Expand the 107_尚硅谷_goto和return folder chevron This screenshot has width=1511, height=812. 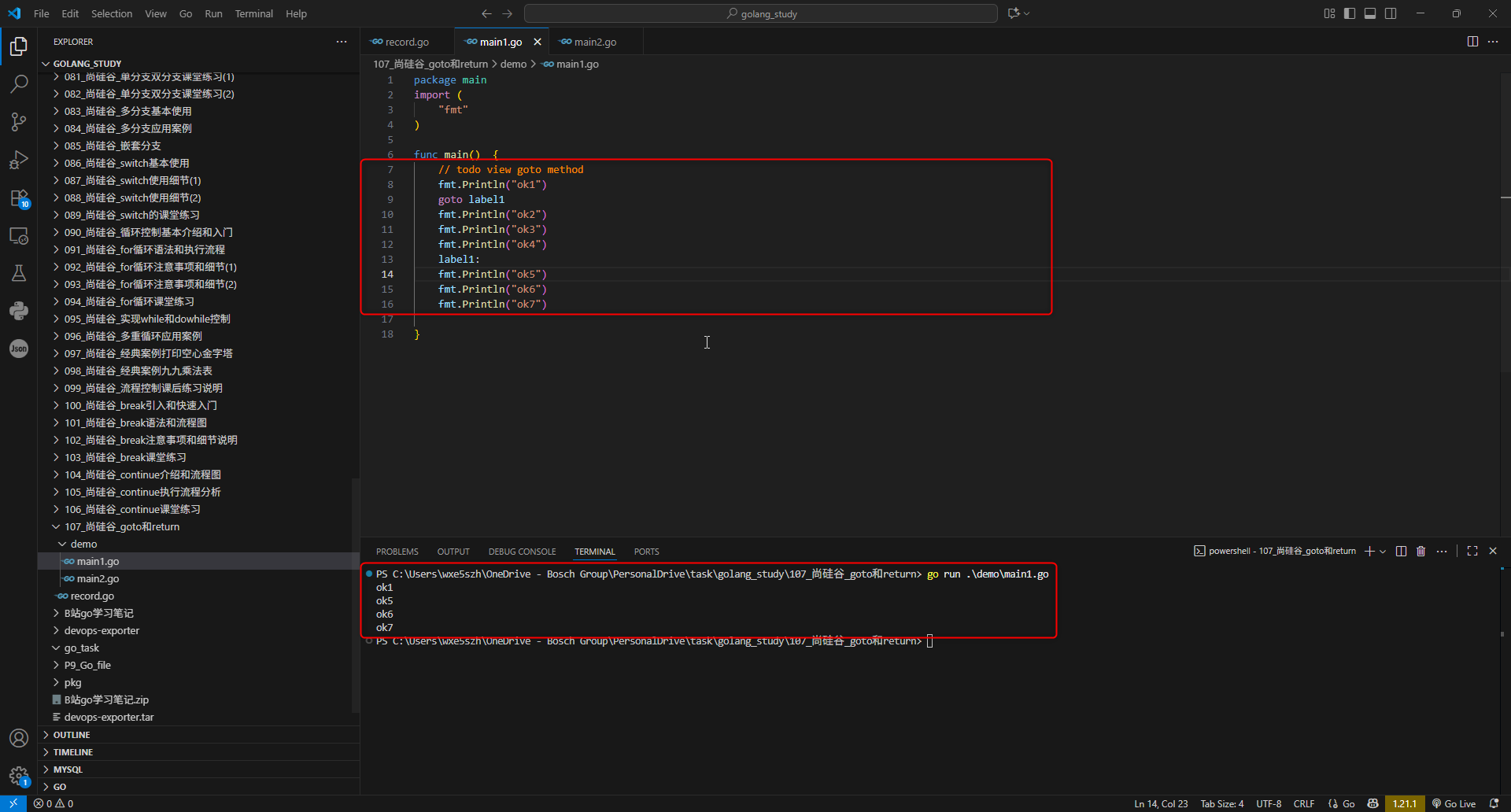pyautogui.click(x=56, y=526)
